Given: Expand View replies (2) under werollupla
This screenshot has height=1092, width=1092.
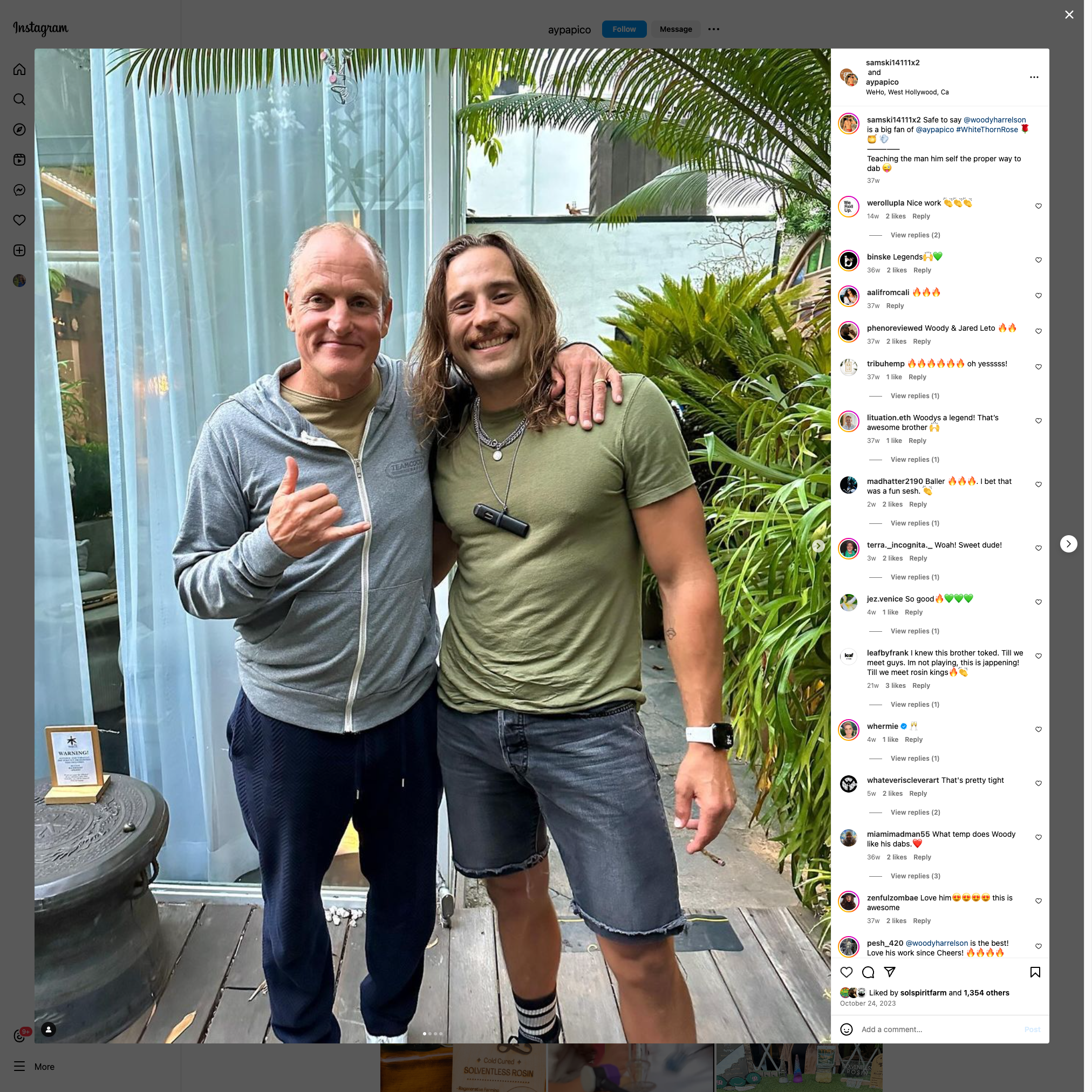Looking at the screenshot, I should pyautogui.click(x=915, y=235).
